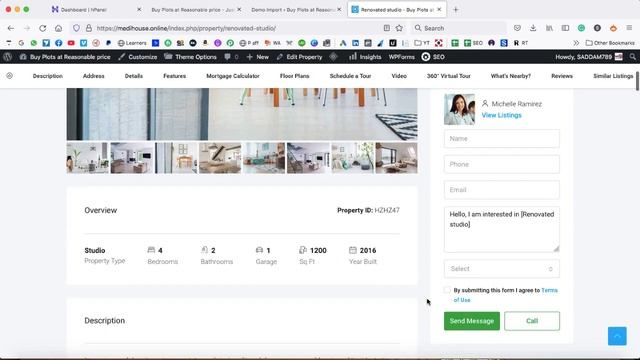Reload the current page
The width and height of the screenshot is (640, 360).
coord(42,28)
